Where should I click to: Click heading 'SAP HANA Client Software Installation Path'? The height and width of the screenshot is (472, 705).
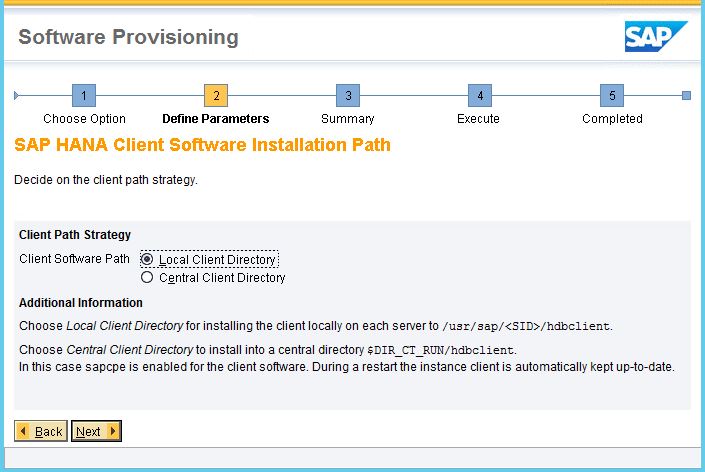(x=202, y=145)
